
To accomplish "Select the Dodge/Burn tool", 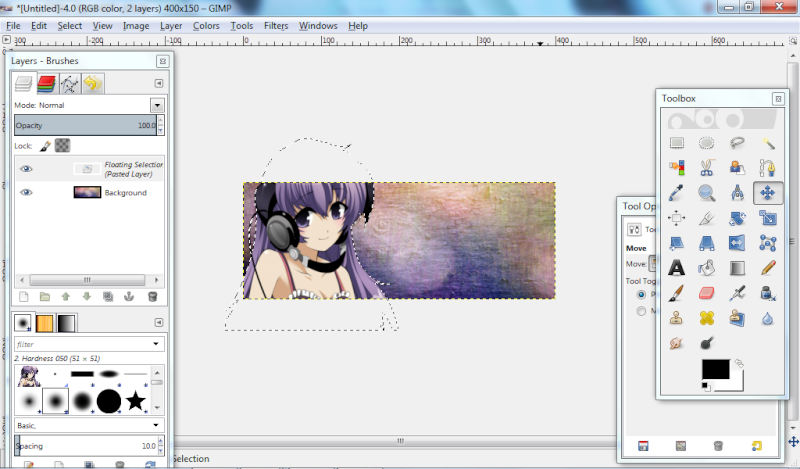I will (x=707, y=343).
